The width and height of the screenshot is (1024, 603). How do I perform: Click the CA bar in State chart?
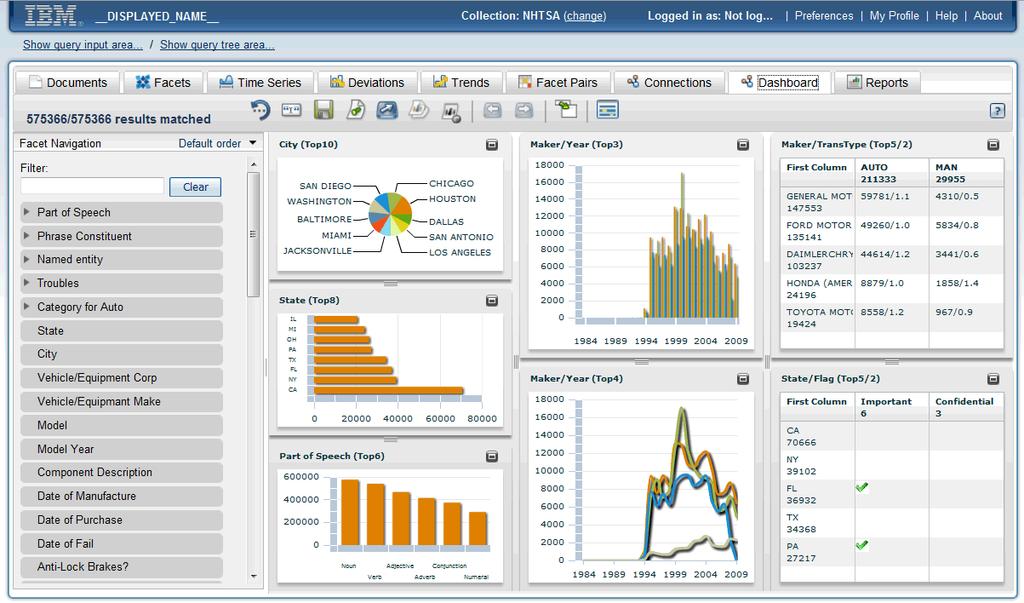[389, 391]
